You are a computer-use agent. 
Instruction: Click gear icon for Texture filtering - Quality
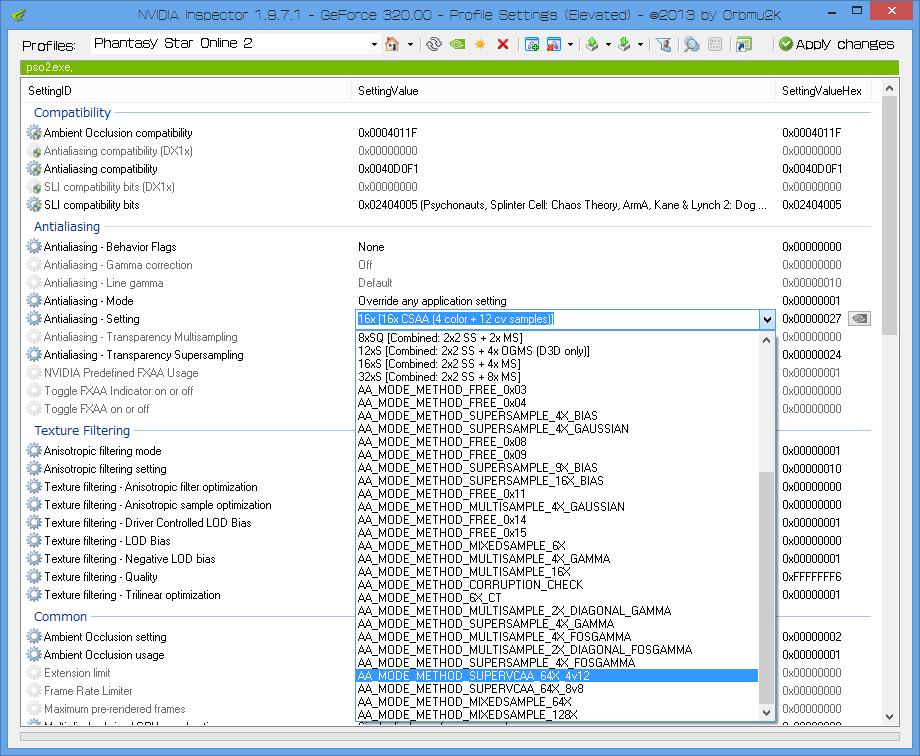(34, 577)
